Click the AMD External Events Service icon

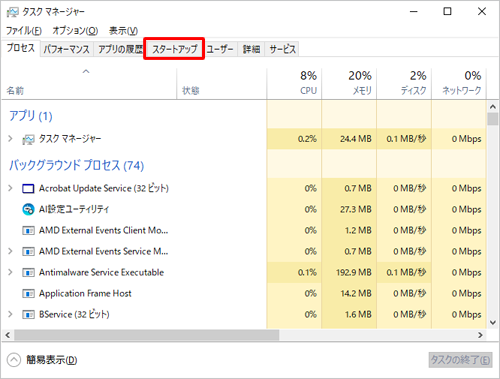(x=28, y=251)
